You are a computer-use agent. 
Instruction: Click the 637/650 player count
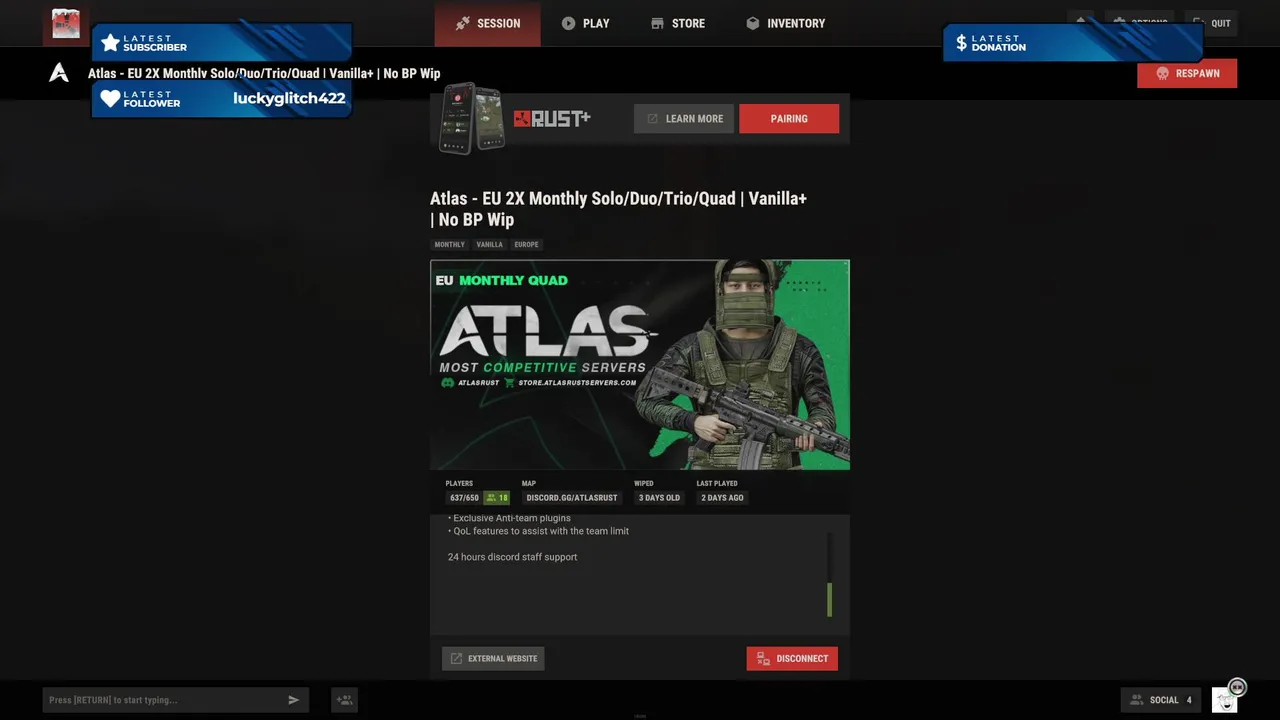click(x=464, y=498)
